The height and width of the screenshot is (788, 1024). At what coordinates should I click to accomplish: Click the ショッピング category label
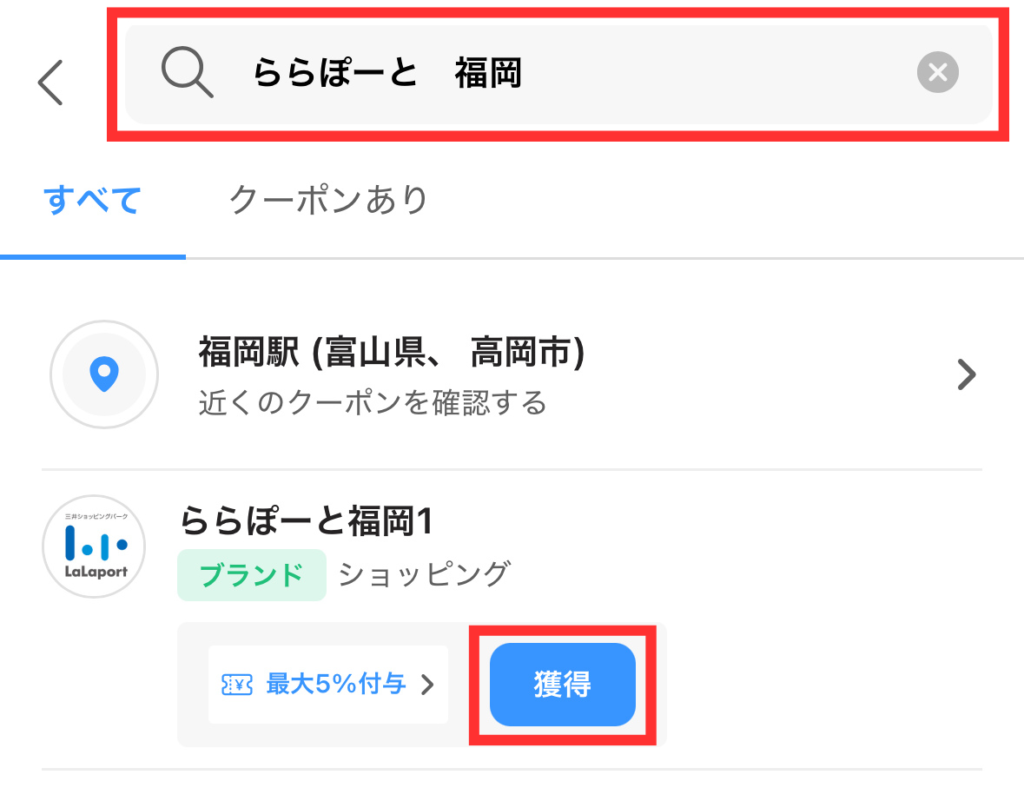pyautogui.click(x=424, y=574)
